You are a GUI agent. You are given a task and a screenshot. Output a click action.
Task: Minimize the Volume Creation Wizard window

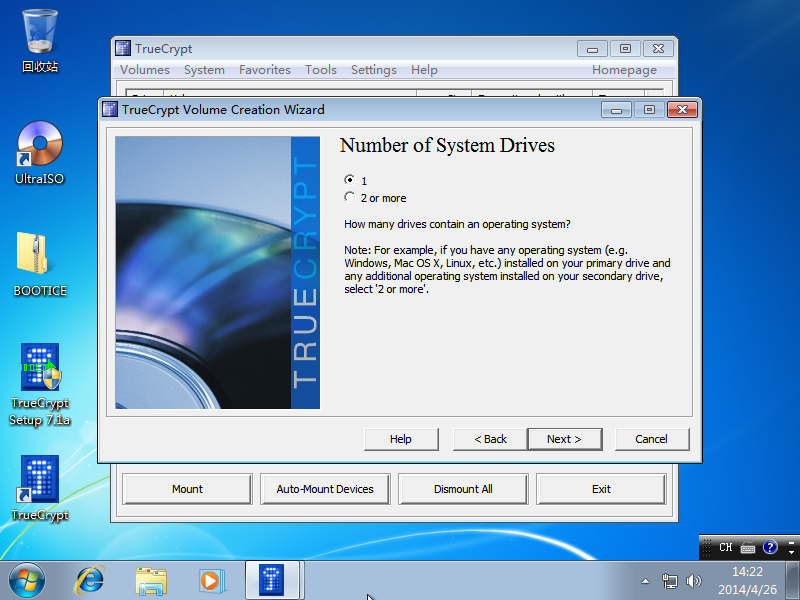click(616, 110)
